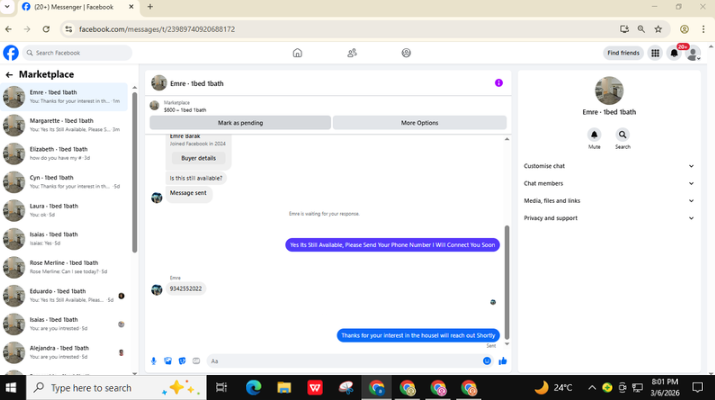Open Chrome three-dot menu
Image resolution: width=715 pixels, height=400 pixels.
tap(703, 29)
